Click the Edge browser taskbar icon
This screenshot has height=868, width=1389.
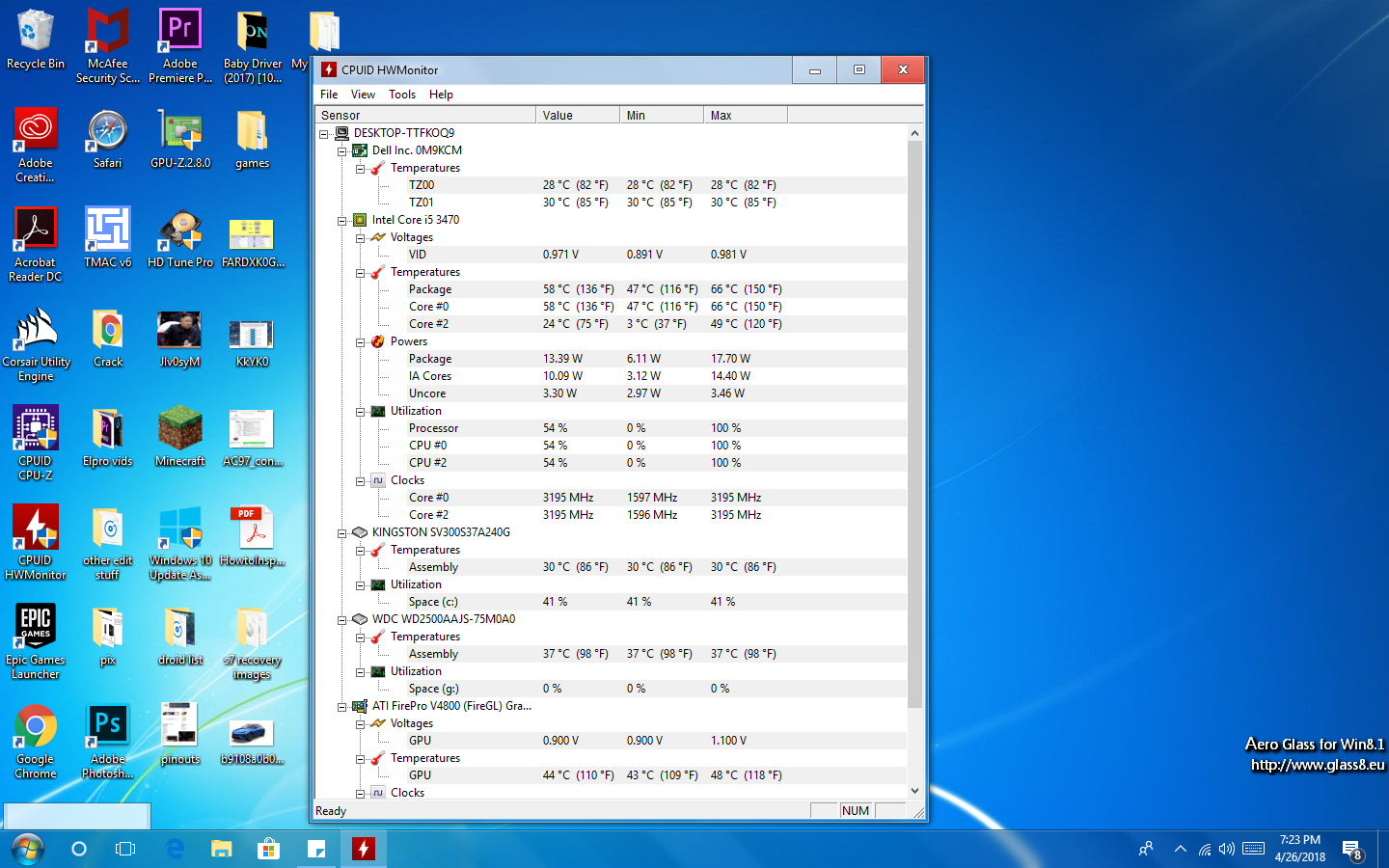[175, 849]
